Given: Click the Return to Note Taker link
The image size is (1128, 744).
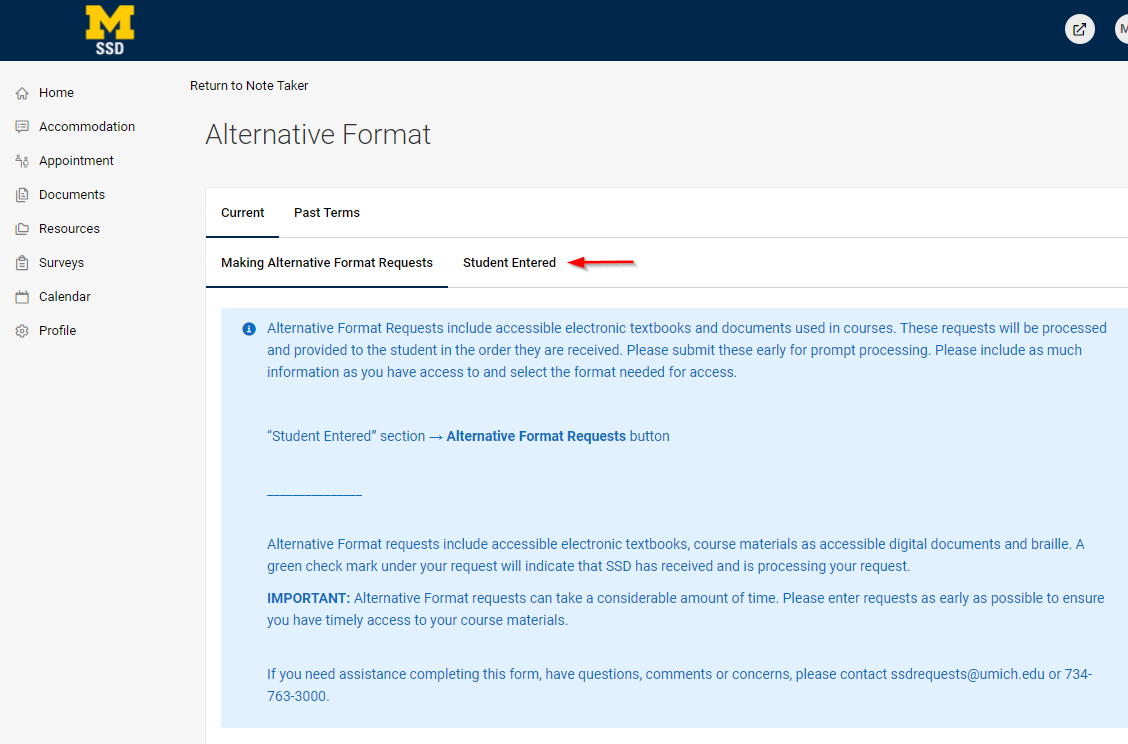Looking at the screenshot, I should (x=249, y=86).
